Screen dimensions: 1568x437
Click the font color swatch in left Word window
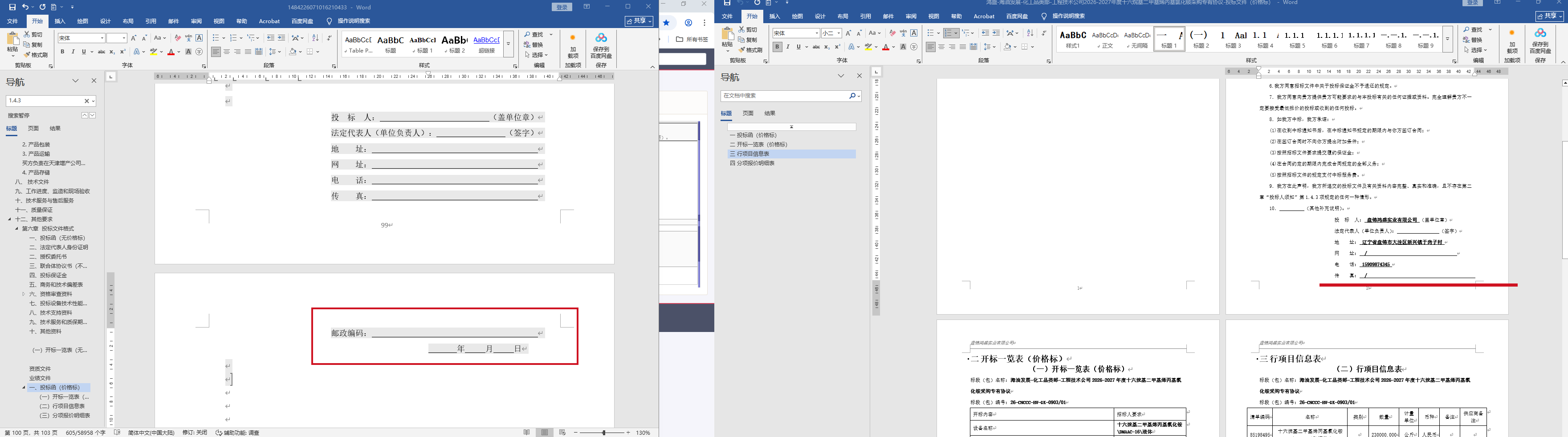[x=171, y=53]
